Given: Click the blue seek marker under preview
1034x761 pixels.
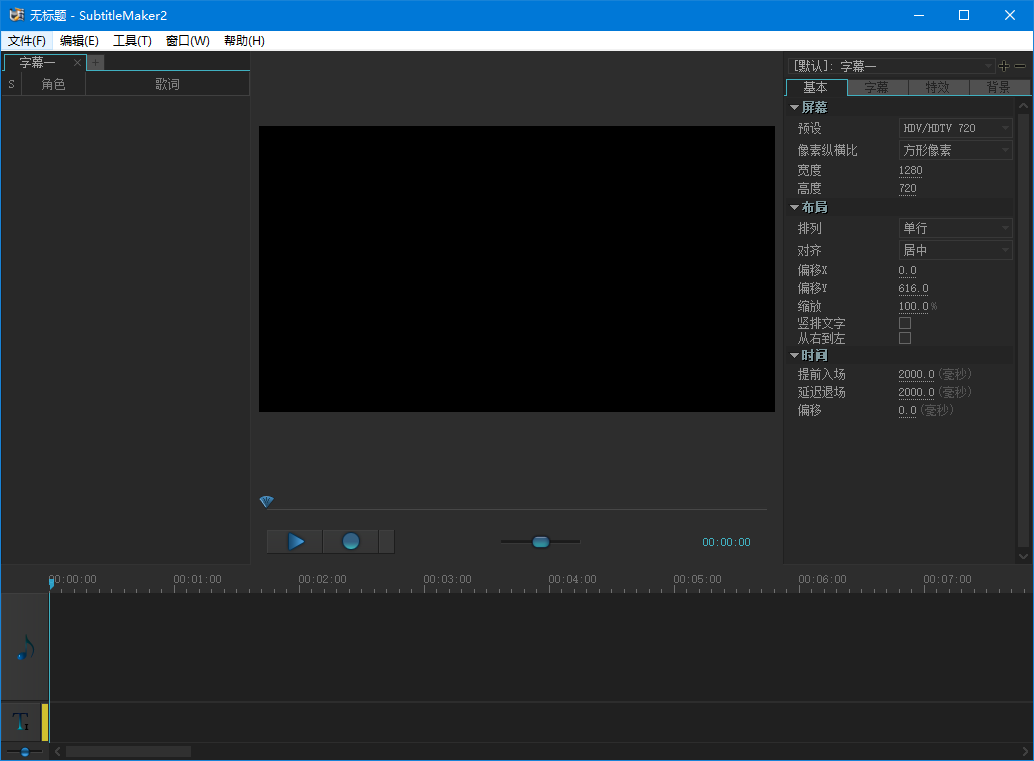Looking at the screenshot, I should pyautogui.click(x=266, y=502).
